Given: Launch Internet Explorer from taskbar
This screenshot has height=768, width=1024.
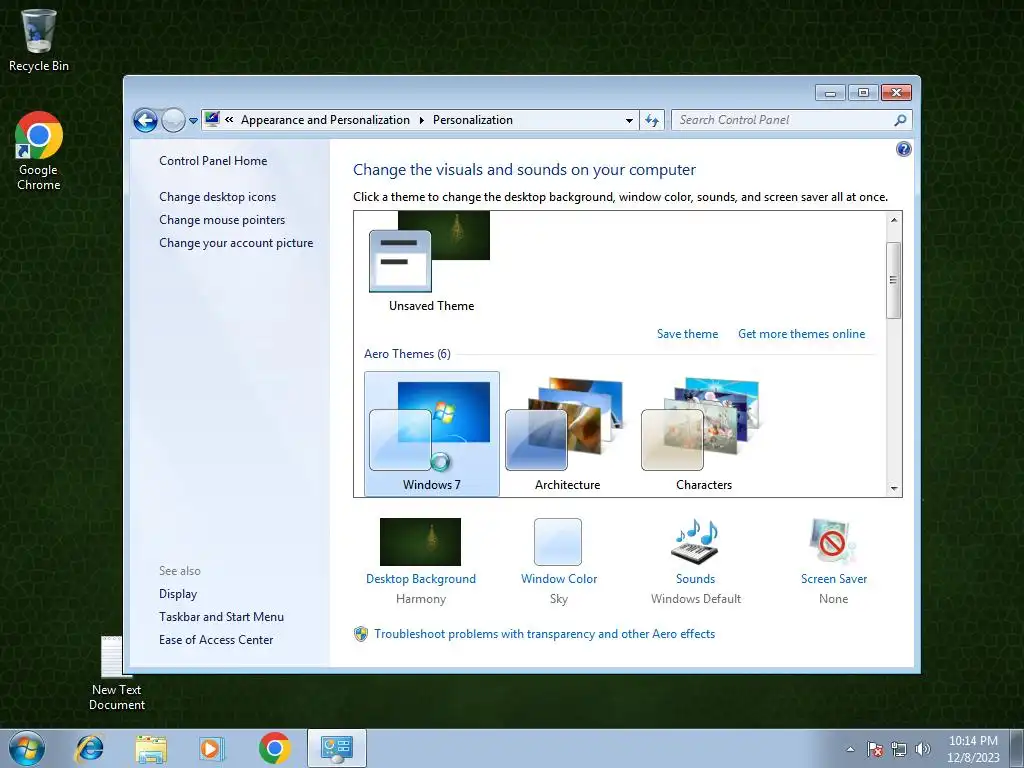Looking at the screenshot, I should click(x=89, y=748).
